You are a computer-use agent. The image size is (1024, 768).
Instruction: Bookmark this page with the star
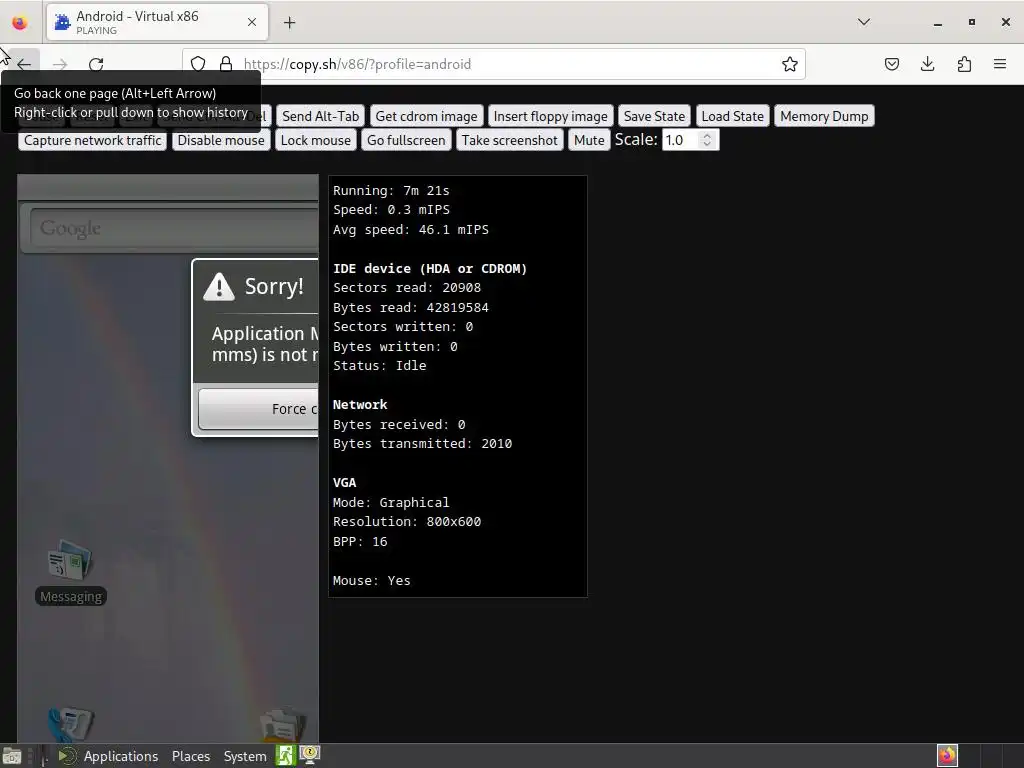(790, 64)
